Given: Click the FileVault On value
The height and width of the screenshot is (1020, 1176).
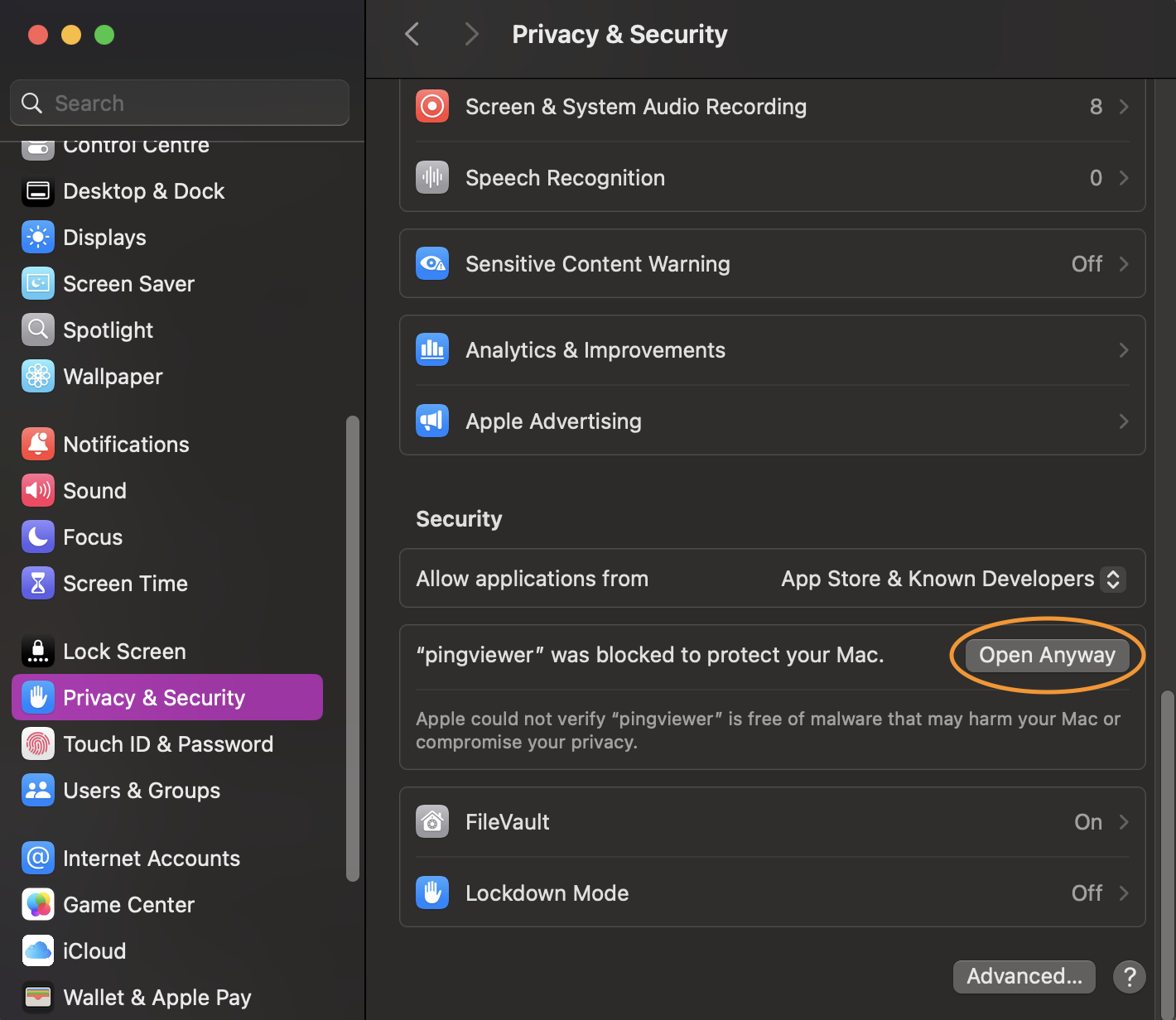Looking at the screenshot, I should pos(1088,822).
